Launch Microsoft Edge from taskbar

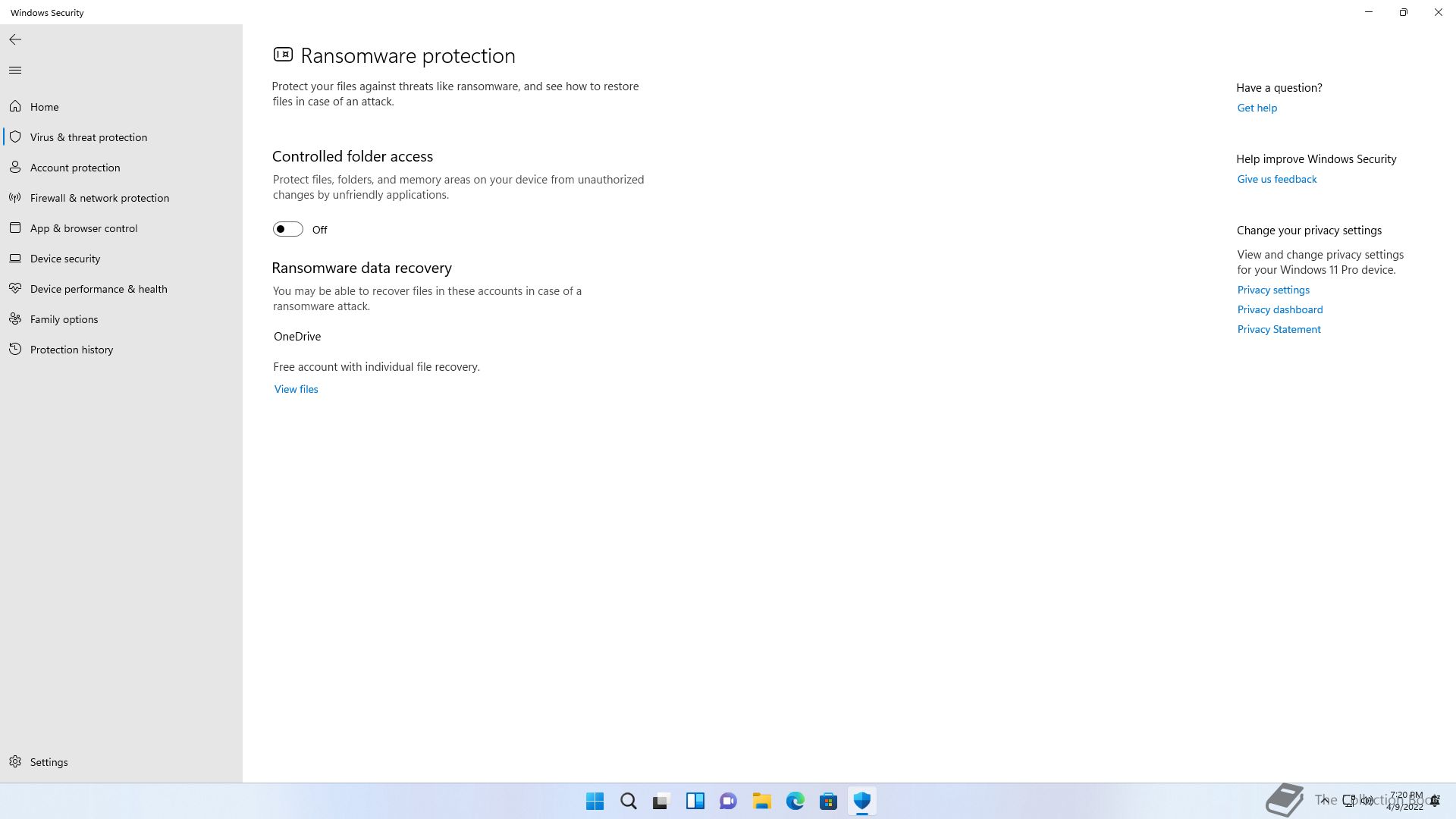pyautogui.click(x=795, y=801)
